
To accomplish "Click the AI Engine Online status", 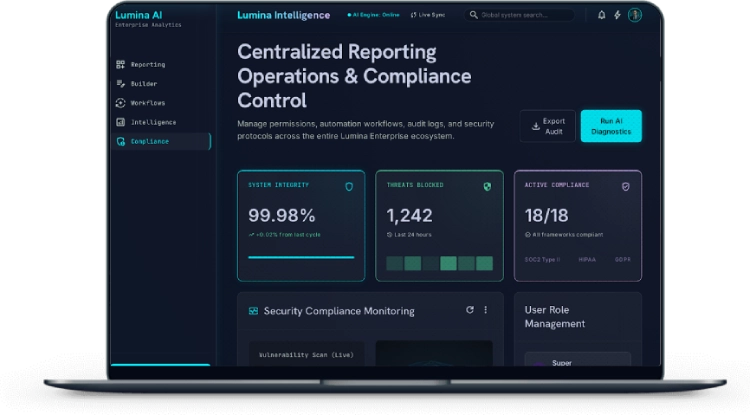I will pos(373,15).
